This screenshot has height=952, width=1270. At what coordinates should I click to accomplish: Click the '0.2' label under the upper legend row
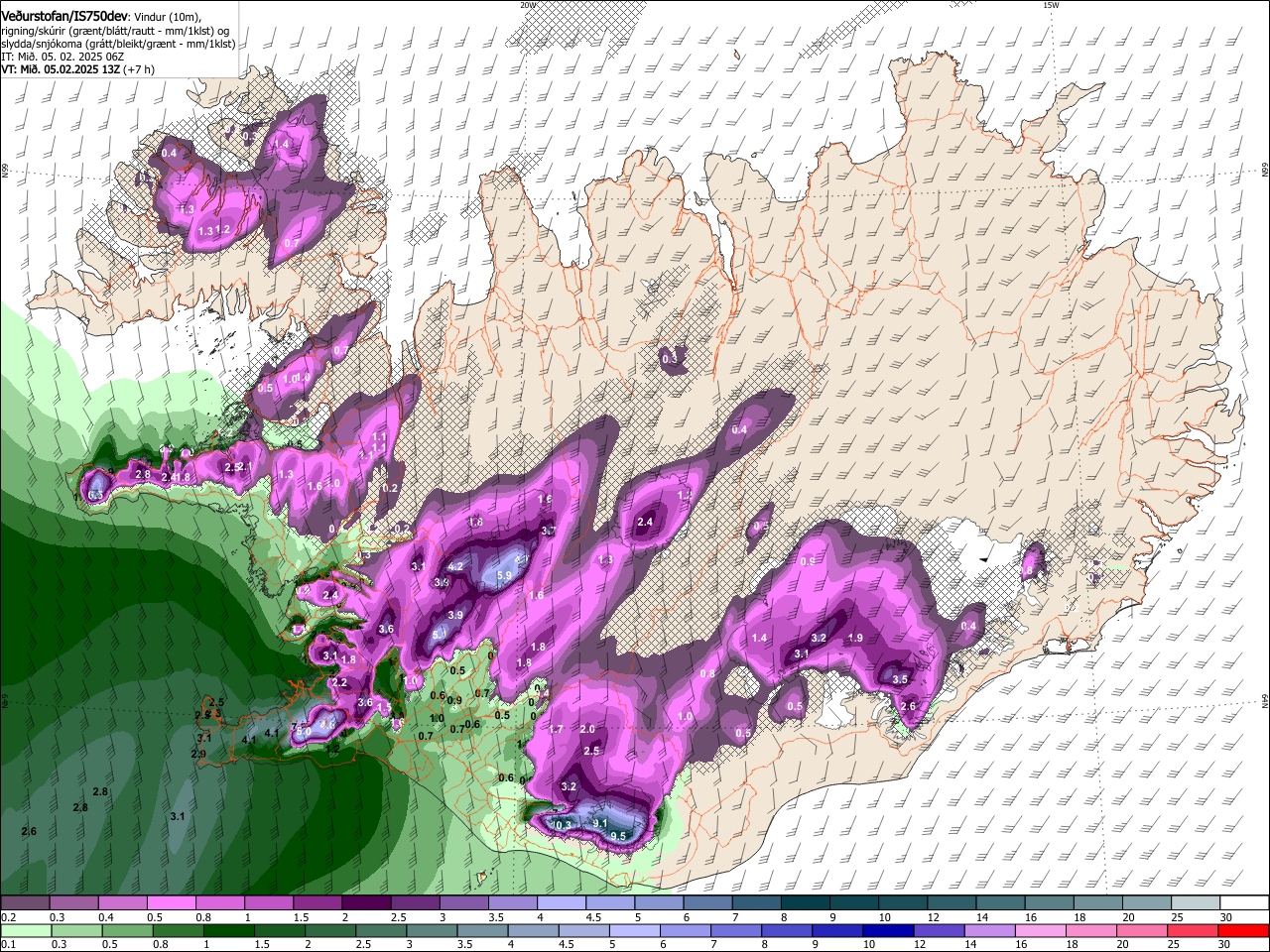(7, 917)
